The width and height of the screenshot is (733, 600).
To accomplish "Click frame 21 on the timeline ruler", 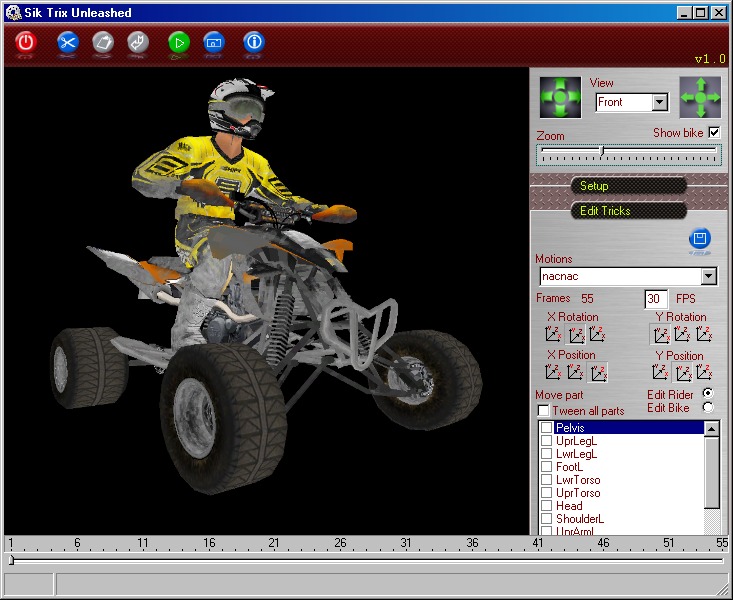I will coord(274,542).
